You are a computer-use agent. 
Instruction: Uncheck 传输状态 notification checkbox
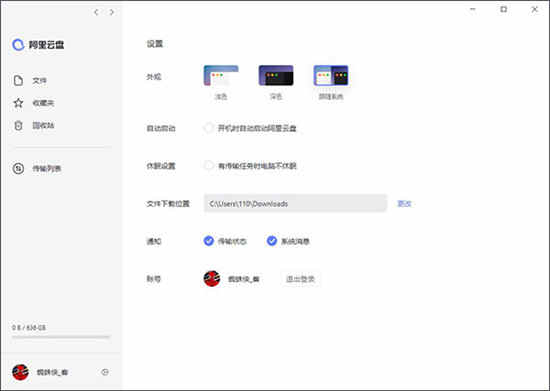pos(209,241)
